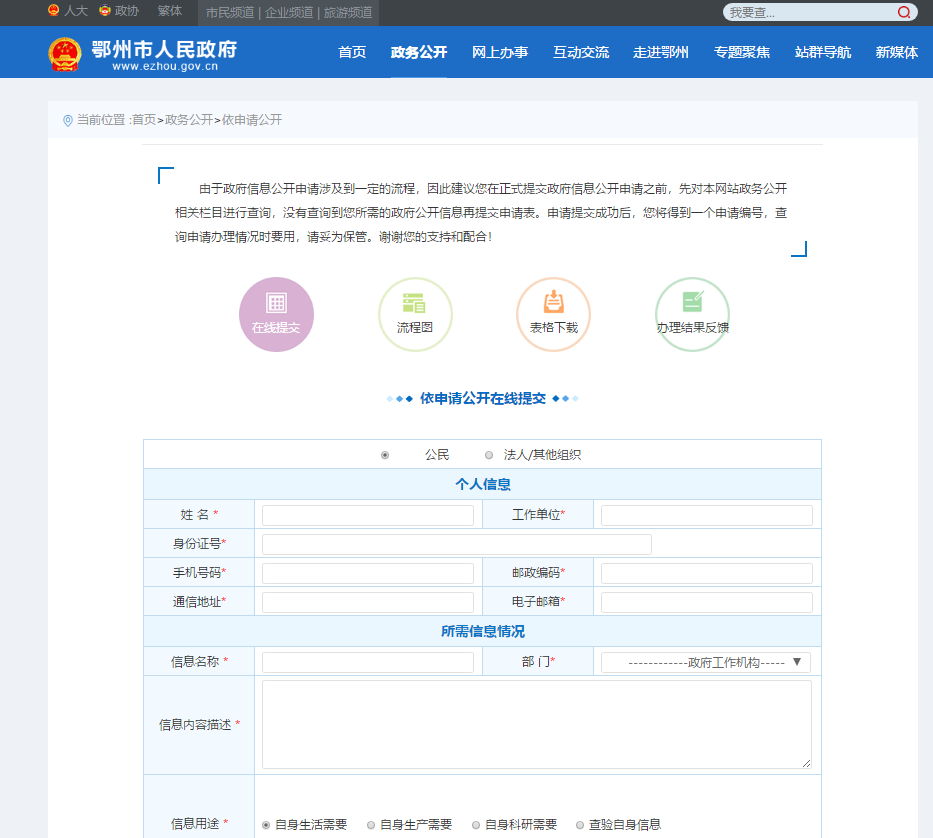Choose 自身生活需要 as information use
933x838 pixels.
click(x=266, y=825)
